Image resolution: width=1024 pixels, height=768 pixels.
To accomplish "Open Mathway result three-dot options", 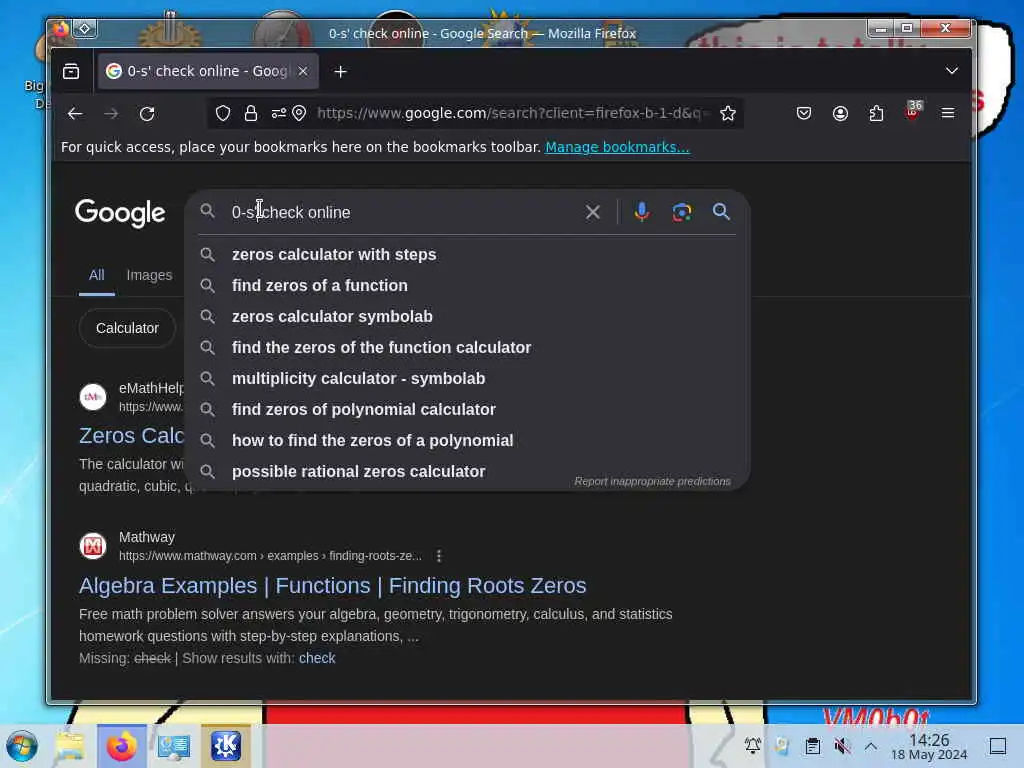I will (x=439, y=556).
